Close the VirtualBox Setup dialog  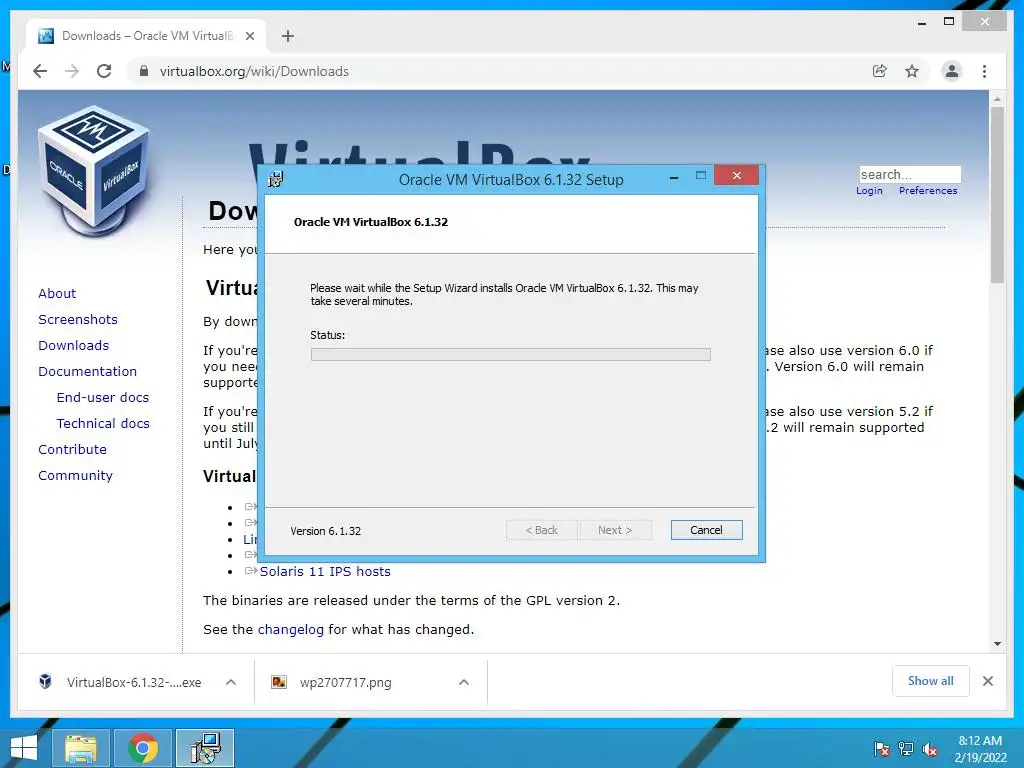coord(737,176)
